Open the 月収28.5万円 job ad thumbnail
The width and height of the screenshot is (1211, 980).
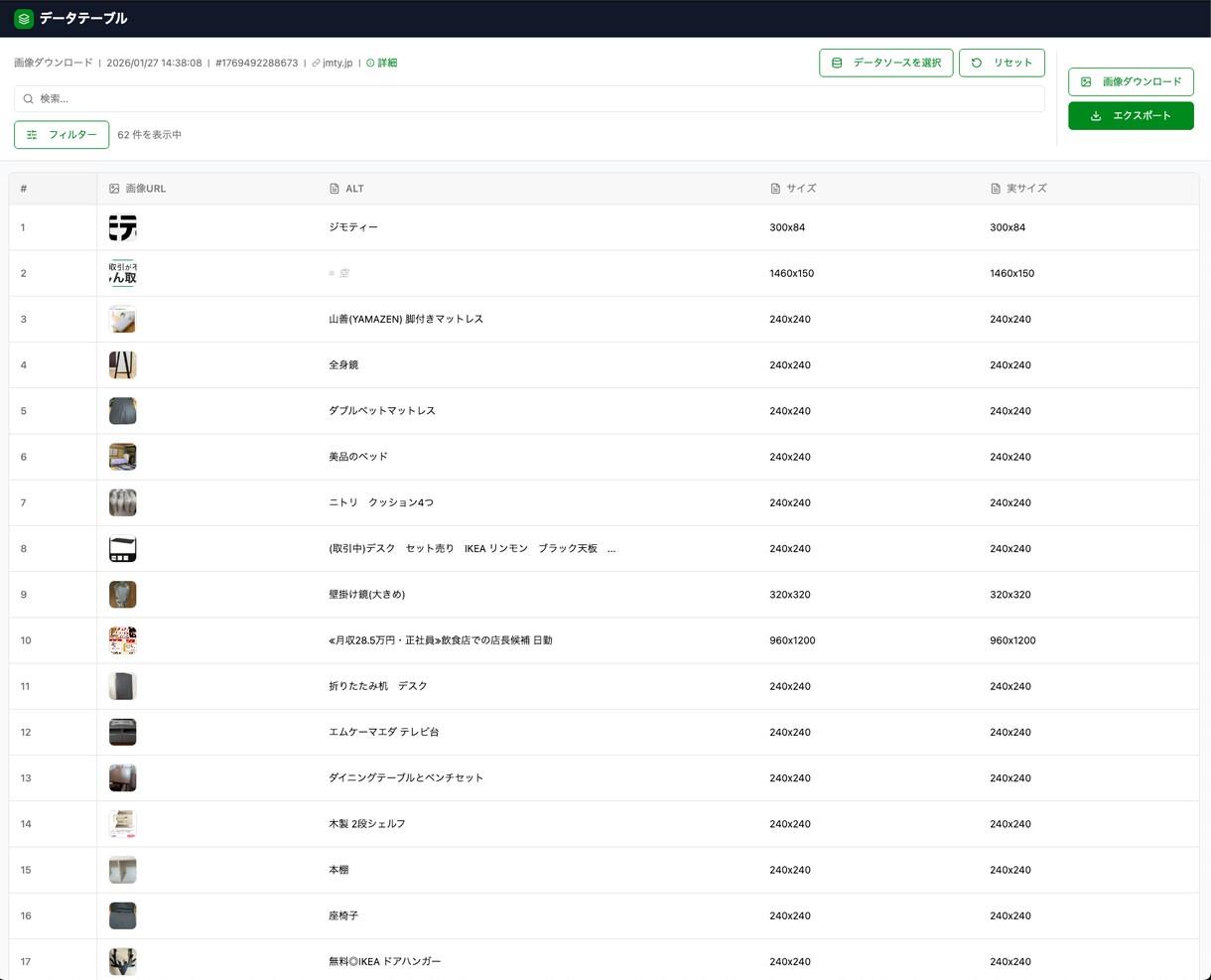123,640
